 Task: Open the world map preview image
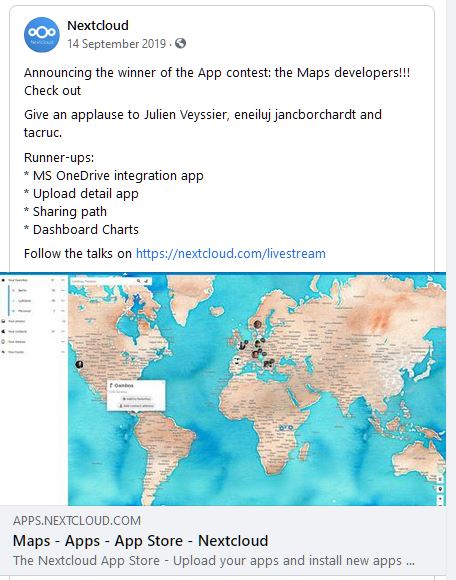tap(223, 389)
